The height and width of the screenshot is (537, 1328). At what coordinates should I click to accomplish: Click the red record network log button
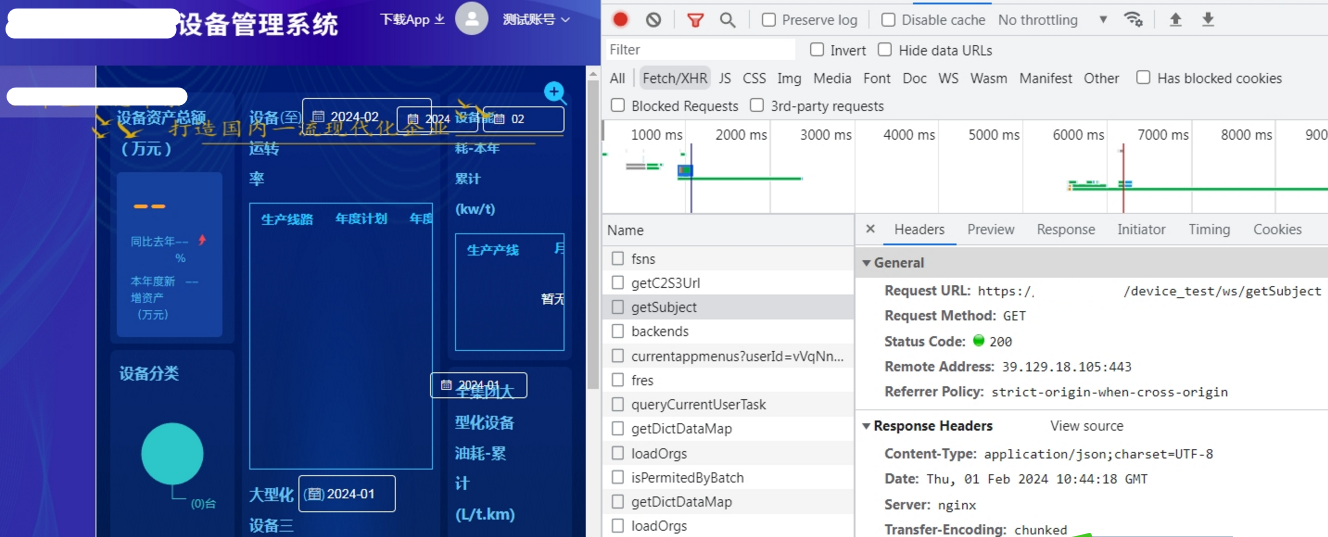[620, 20]
